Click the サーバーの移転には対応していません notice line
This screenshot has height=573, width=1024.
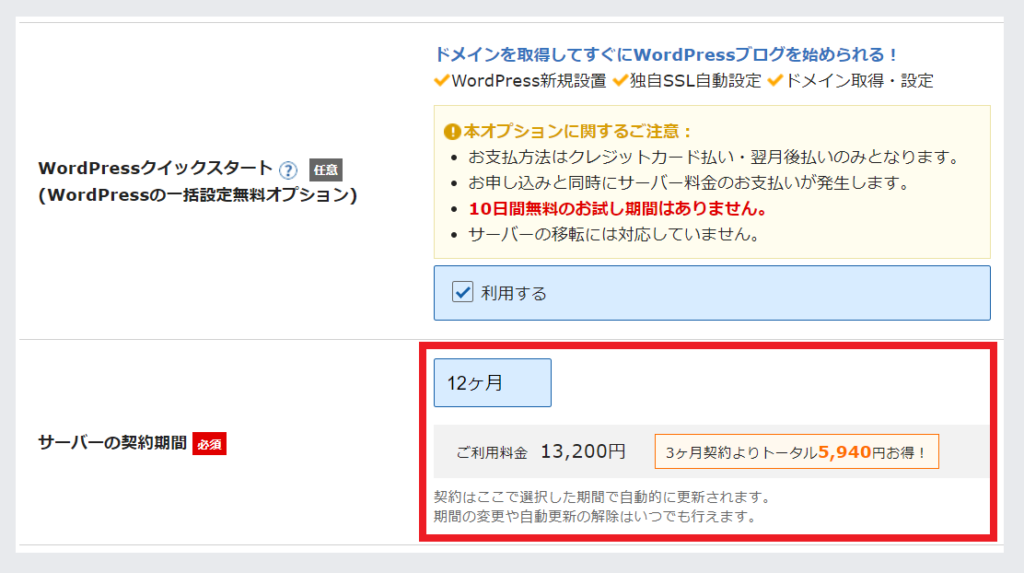[x=614, y=235]
